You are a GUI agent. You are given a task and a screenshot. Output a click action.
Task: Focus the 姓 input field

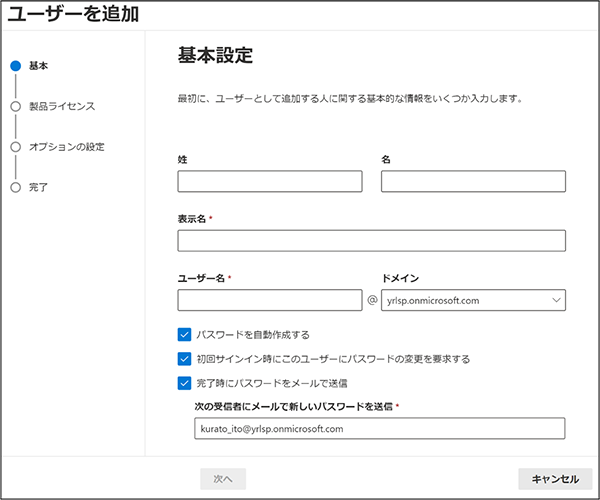[270, 181]
